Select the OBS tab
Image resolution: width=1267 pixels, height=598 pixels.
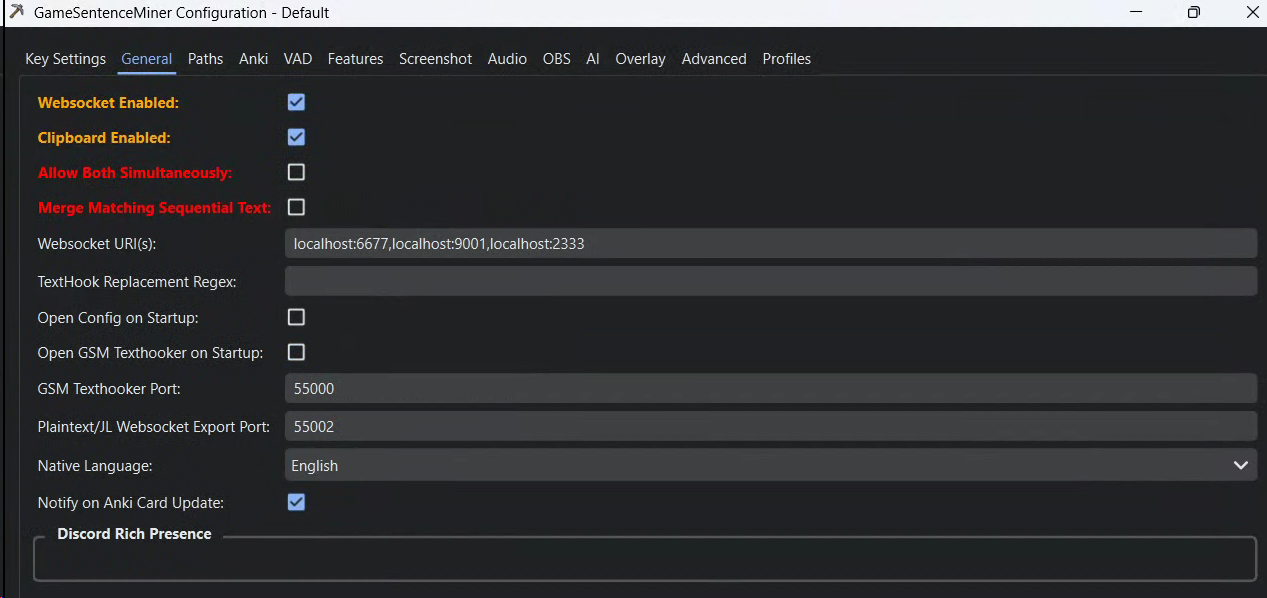pos(557,59)
